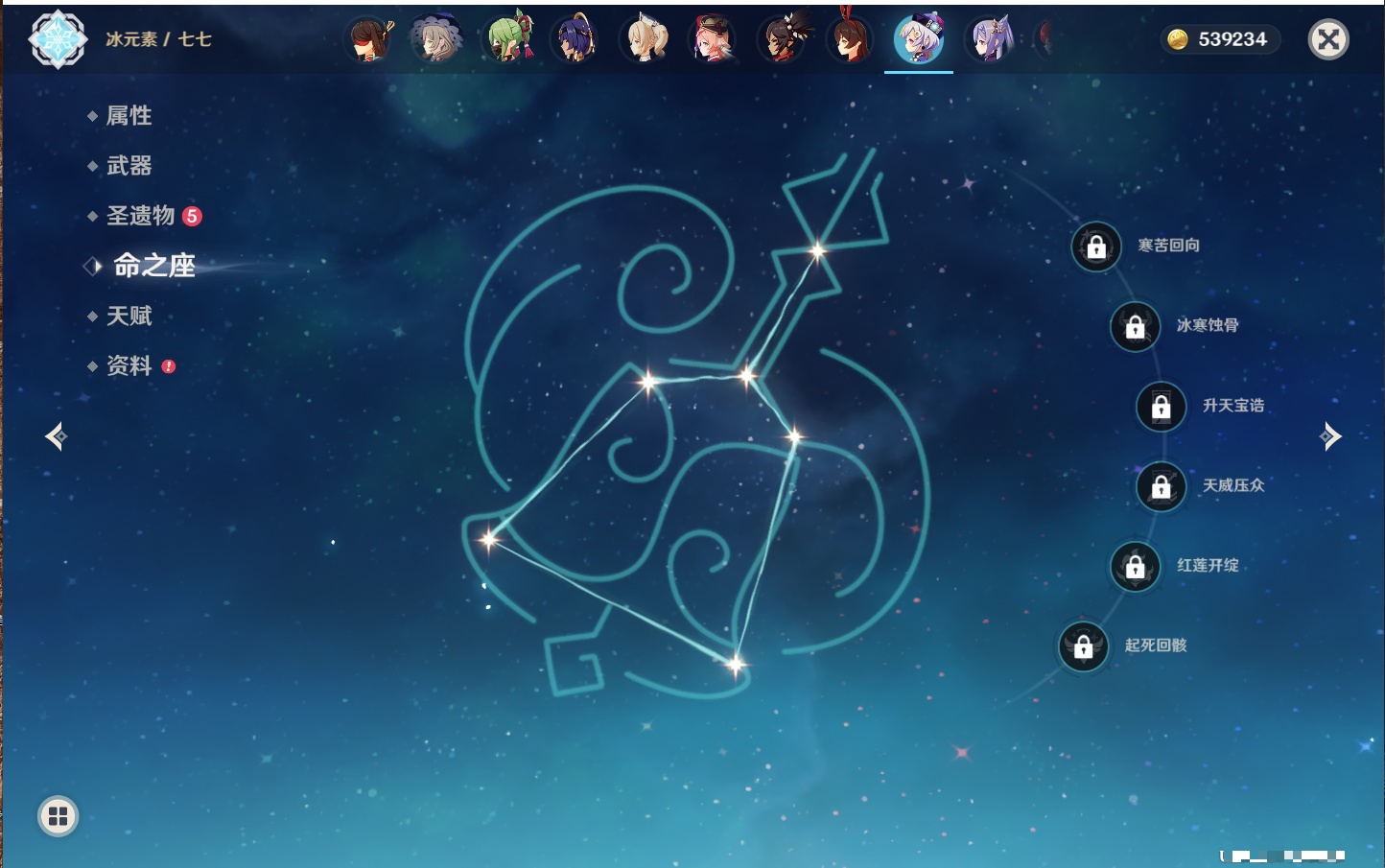Image resolution: width=1385 pixels, height=868 pixels.
Task: Open the 属性 attributes page
Action: (129, 116)
